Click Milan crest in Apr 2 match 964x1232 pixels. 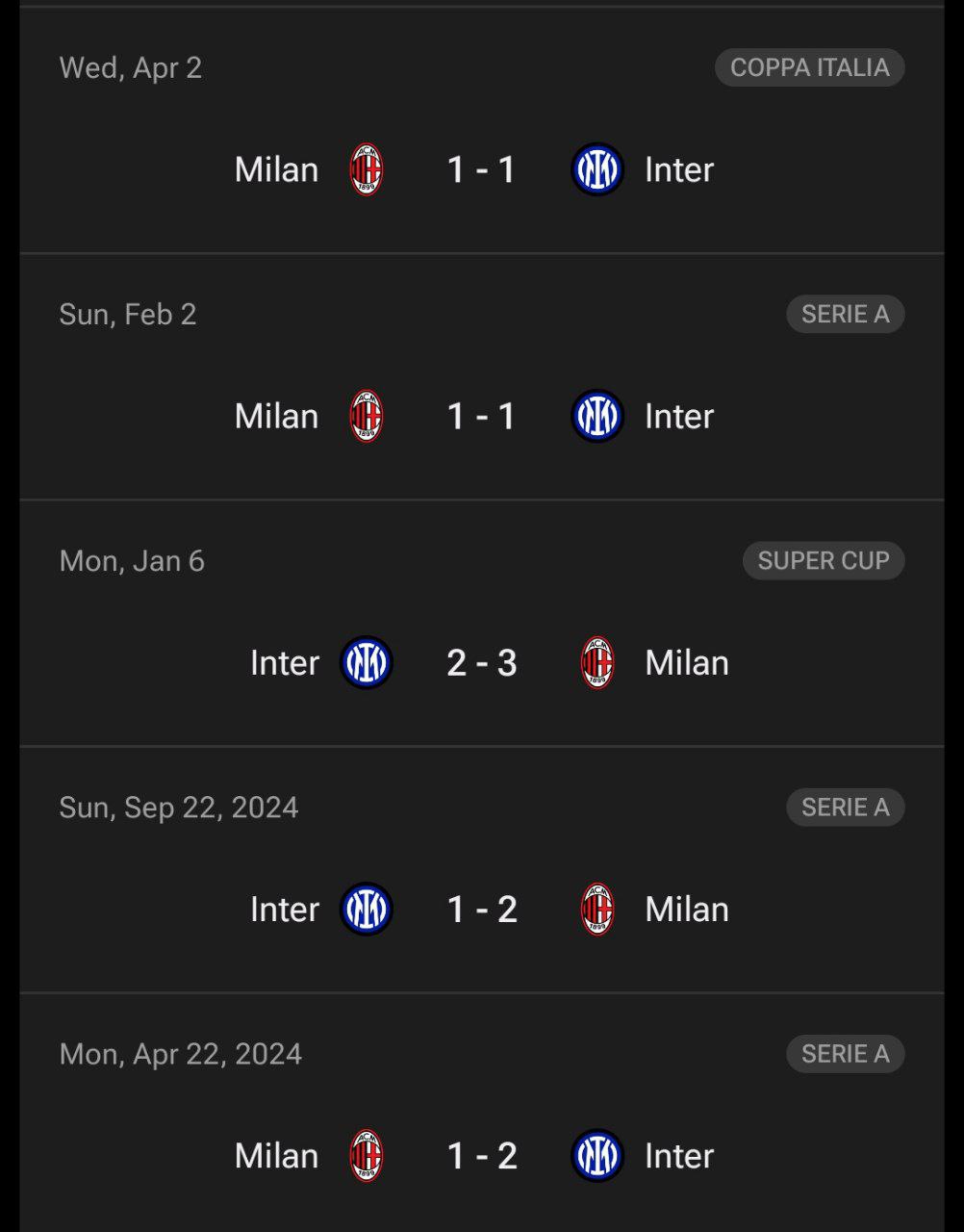pyautogui.click(x=366, y=169)
